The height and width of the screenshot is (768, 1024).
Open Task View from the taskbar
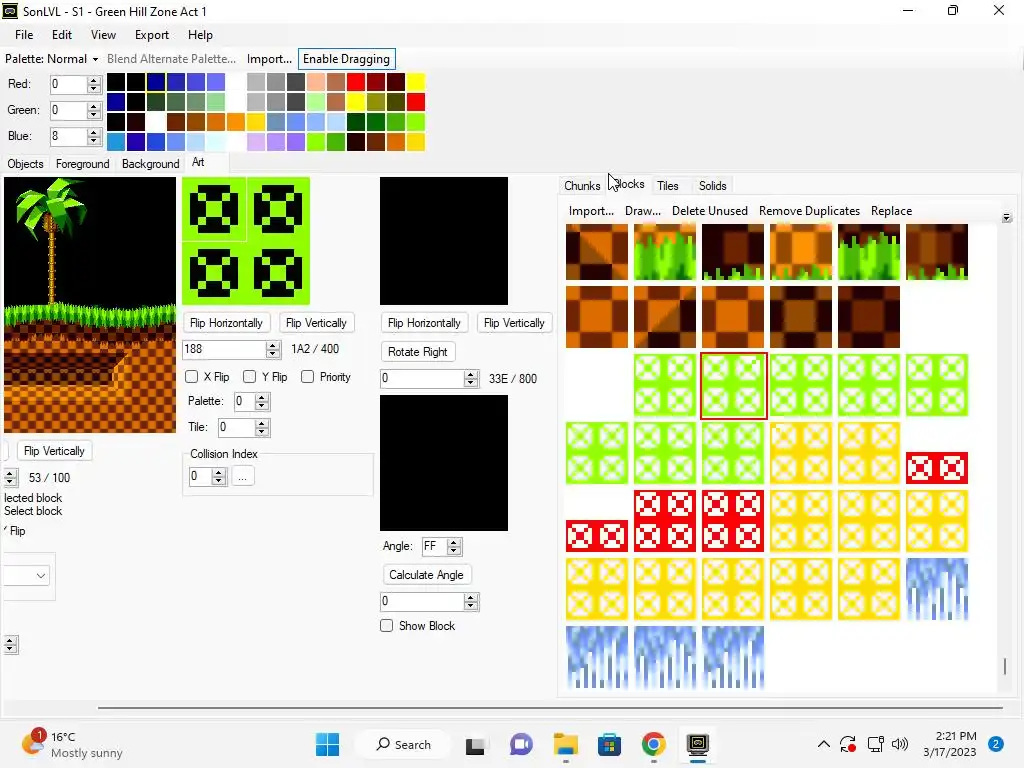coord(475,744)
